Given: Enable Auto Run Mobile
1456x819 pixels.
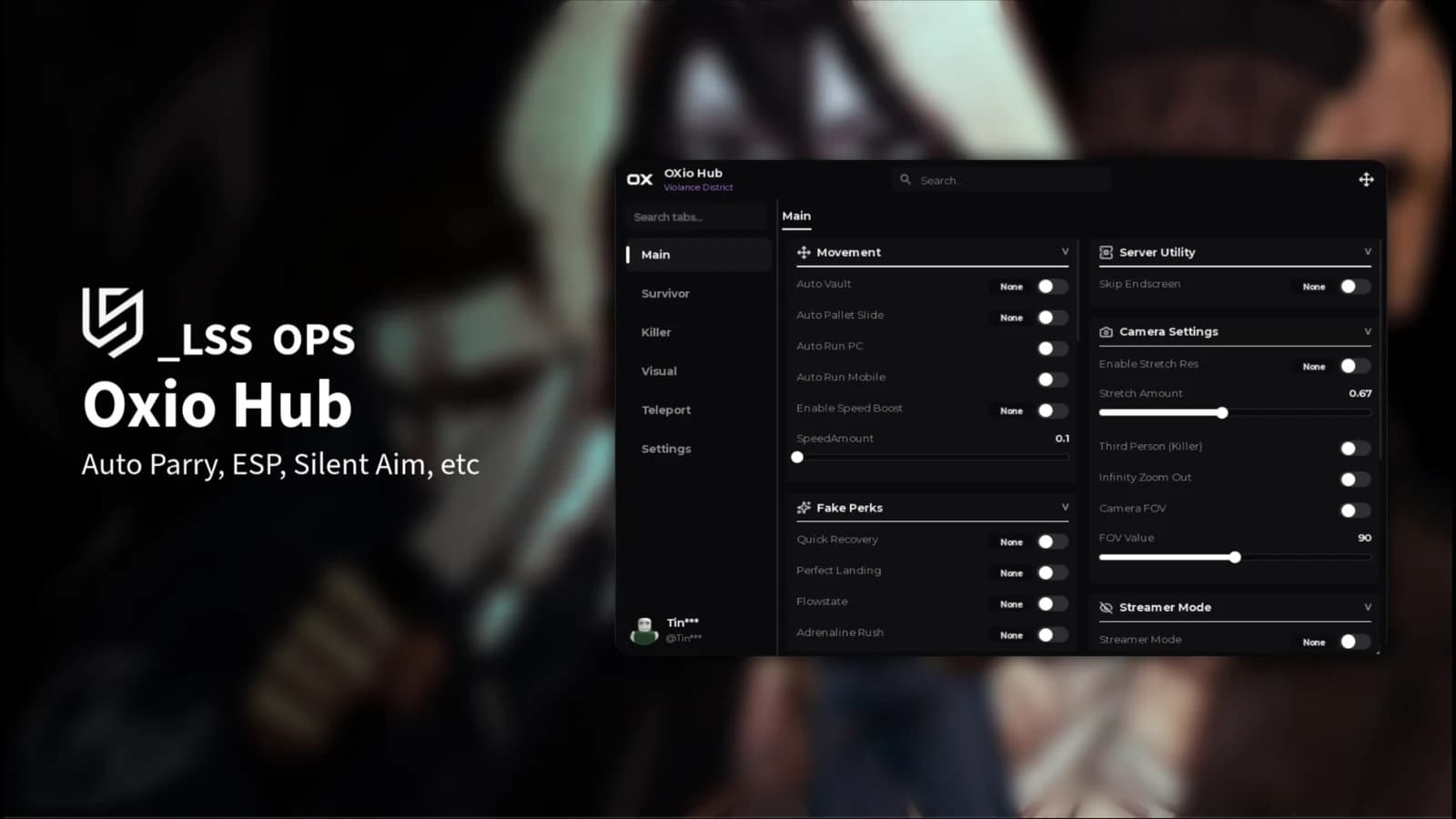Looking at the screenshot, I should coord(1053,379).
